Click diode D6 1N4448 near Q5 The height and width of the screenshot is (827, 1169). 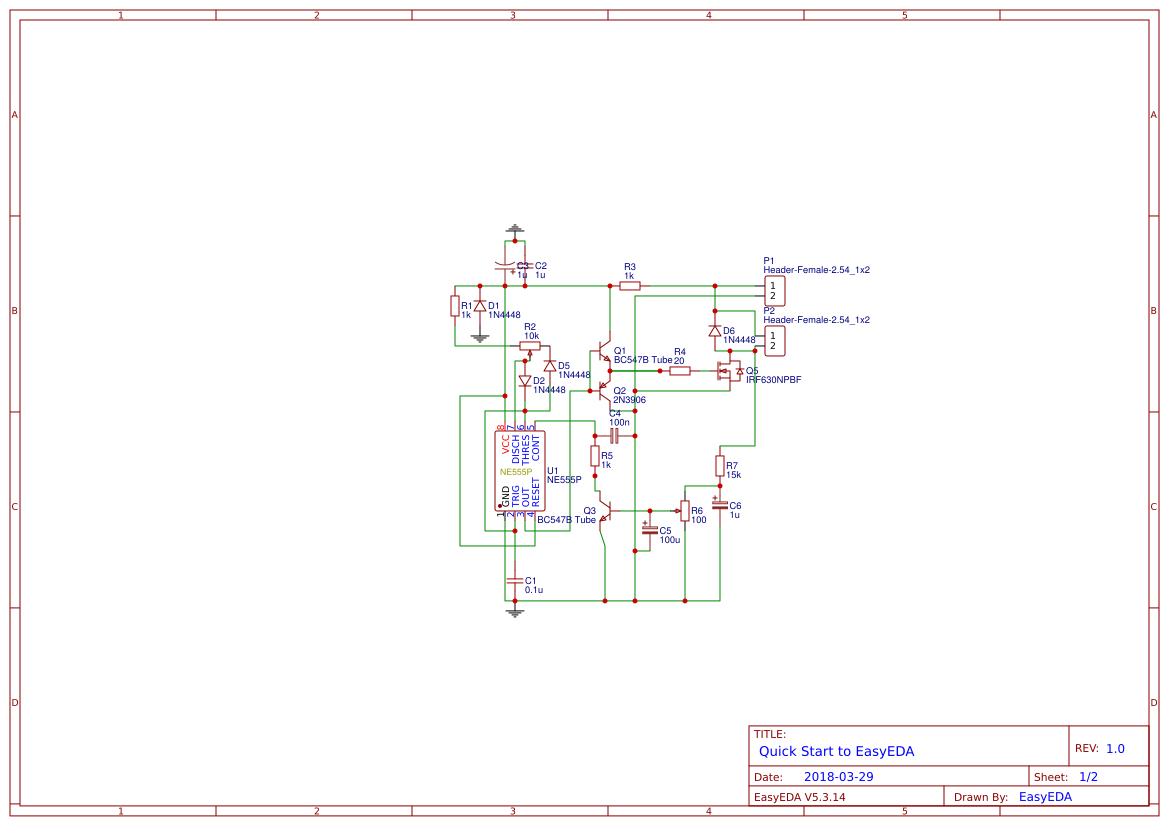(x=714, y=330)
